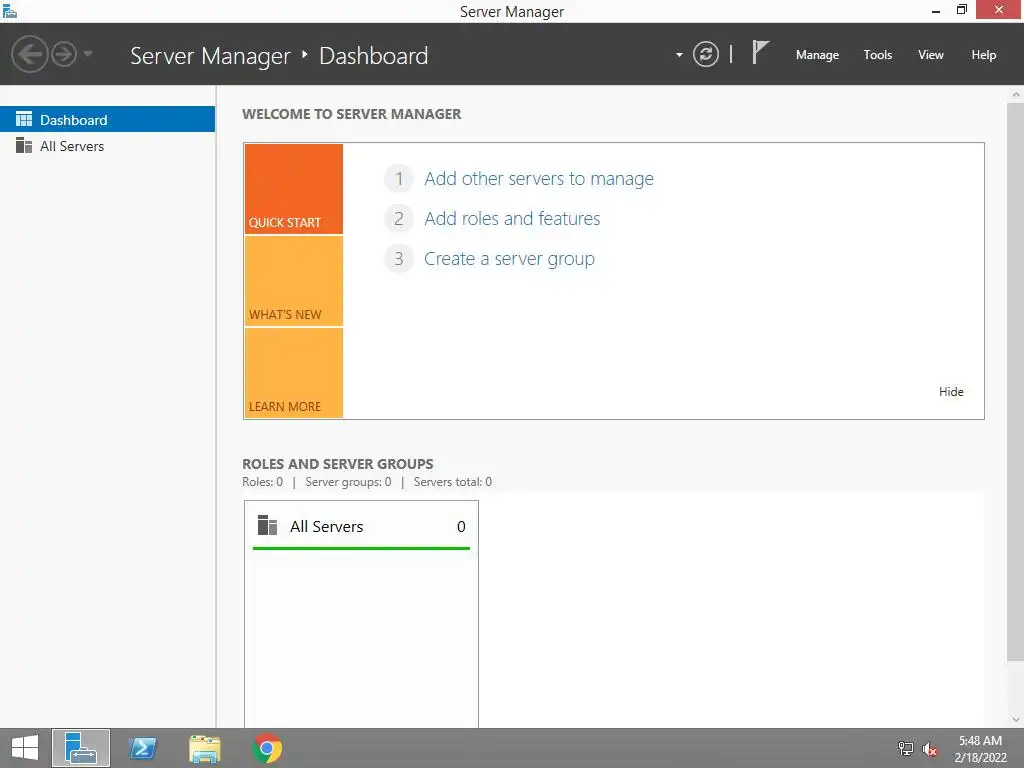Restore down the Server Manager window
The image size is (1024, 768).
coord(961,10)
